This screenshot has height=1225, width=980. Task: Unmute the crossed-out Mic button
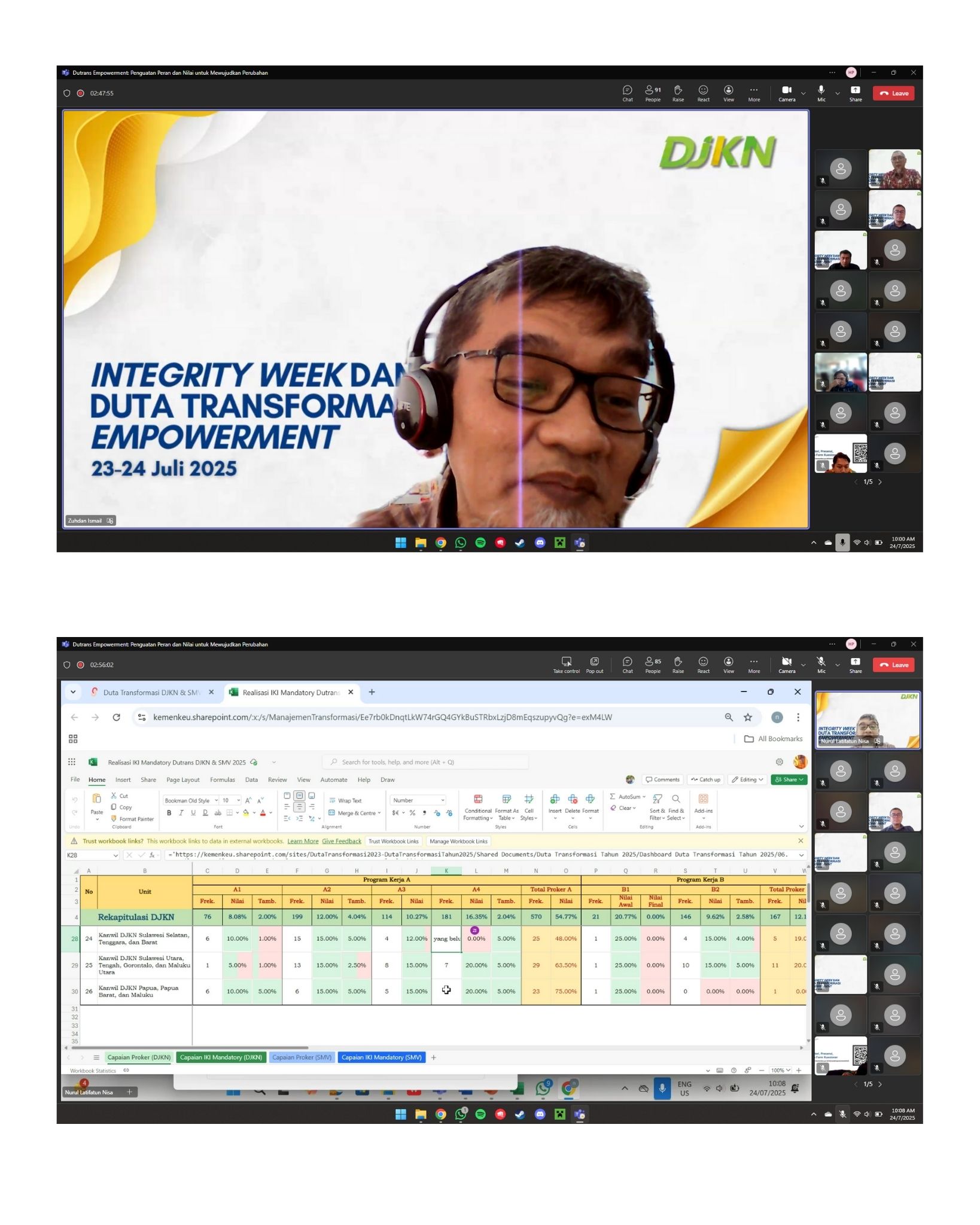point(821,662)
